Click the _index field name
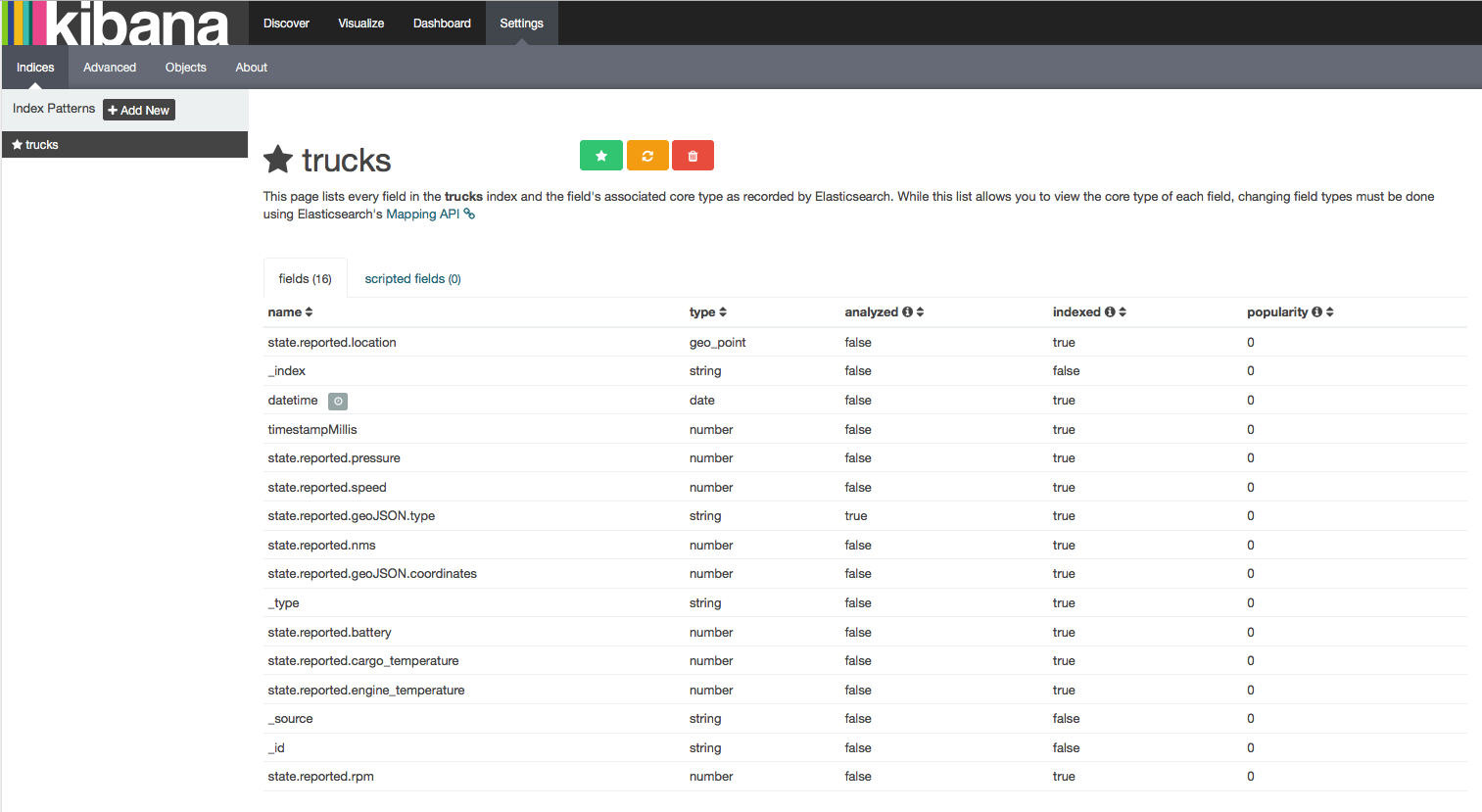This screenshot has width=1482, height=812. point(287,371)
